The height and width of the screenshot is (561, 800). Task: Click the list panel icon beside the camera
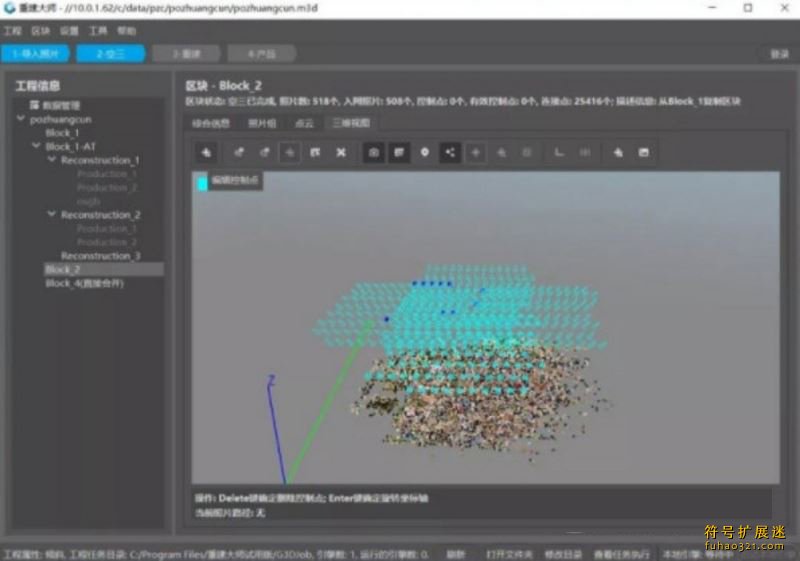(398, 152)
